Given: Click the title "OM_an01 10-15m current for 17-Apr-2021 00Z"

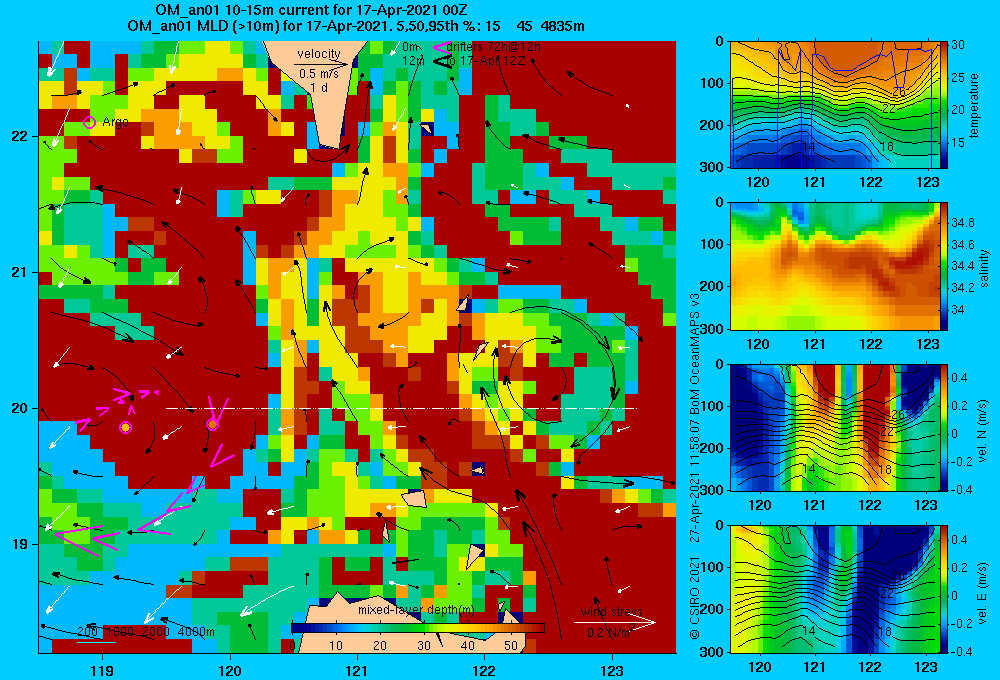Looking at the screenshot, I should pyautogui.click(x=311, y=10).
